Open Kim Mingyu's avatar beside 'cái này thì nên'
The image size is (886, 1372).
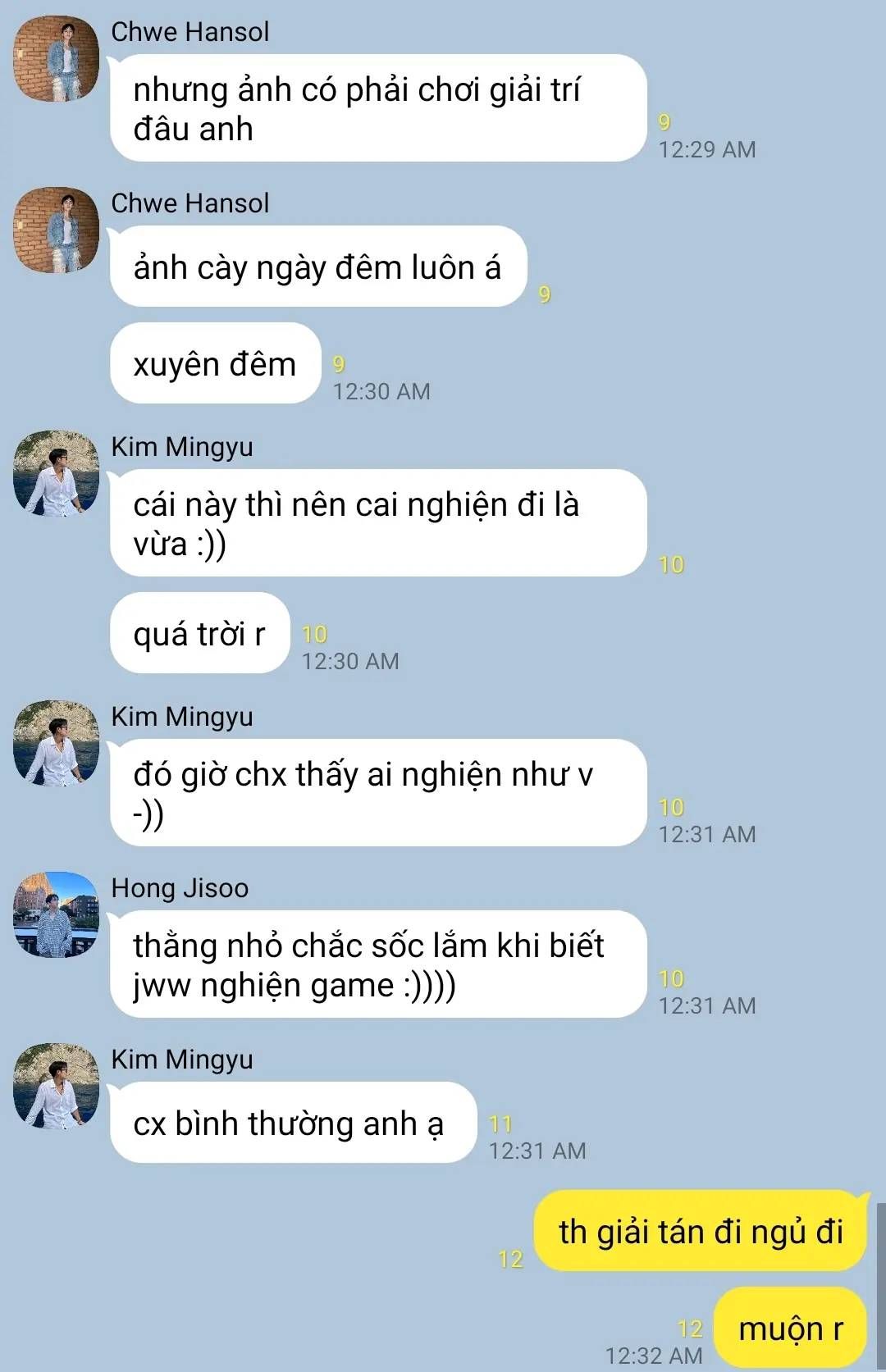pyautogui.click(x=56, y=473)
